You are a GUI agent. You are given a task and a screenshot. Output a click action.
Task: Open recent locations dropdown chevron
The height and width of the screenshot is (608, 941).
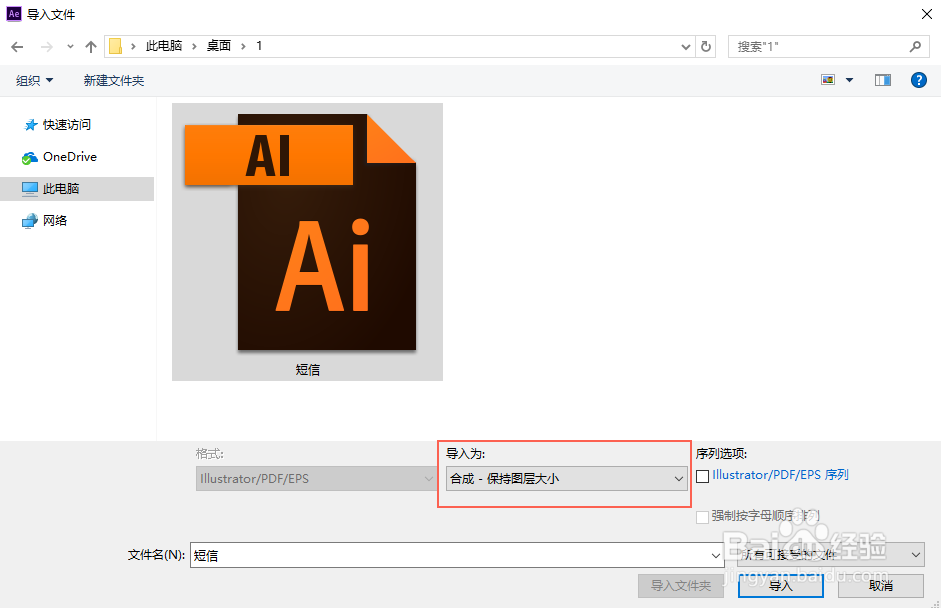70,47
